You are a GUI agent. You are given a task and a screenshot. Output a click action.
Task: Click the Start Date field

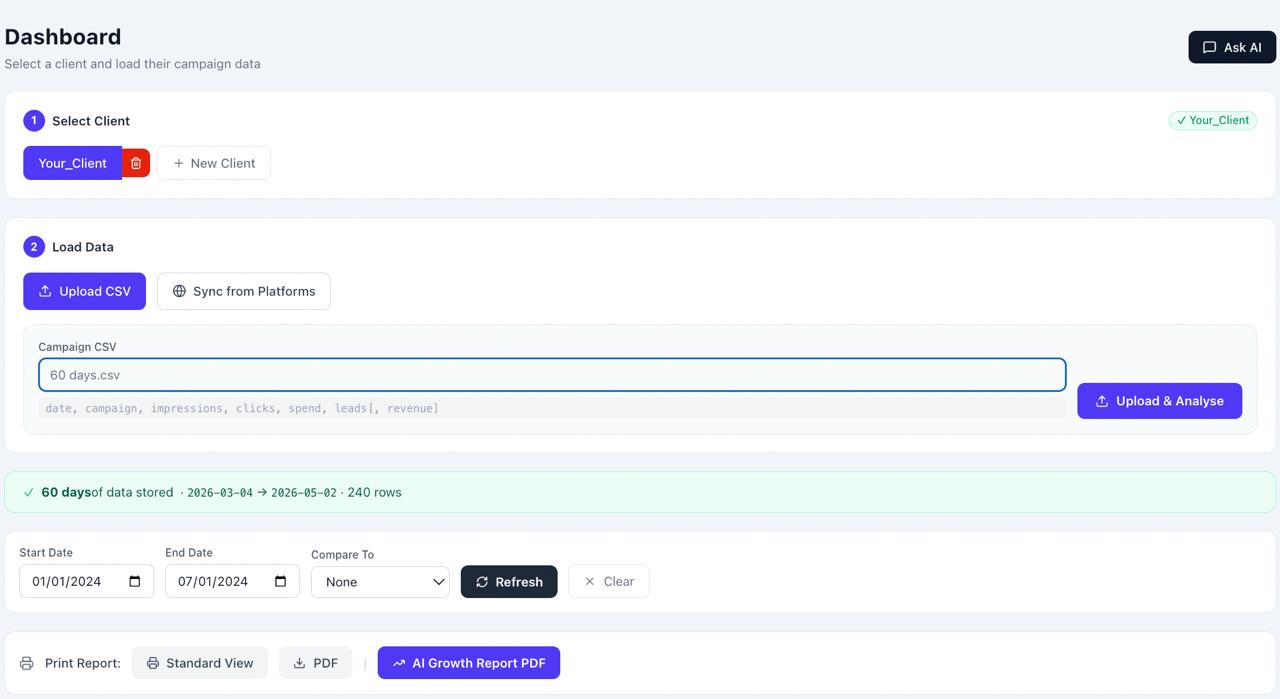tap(86, 581)
